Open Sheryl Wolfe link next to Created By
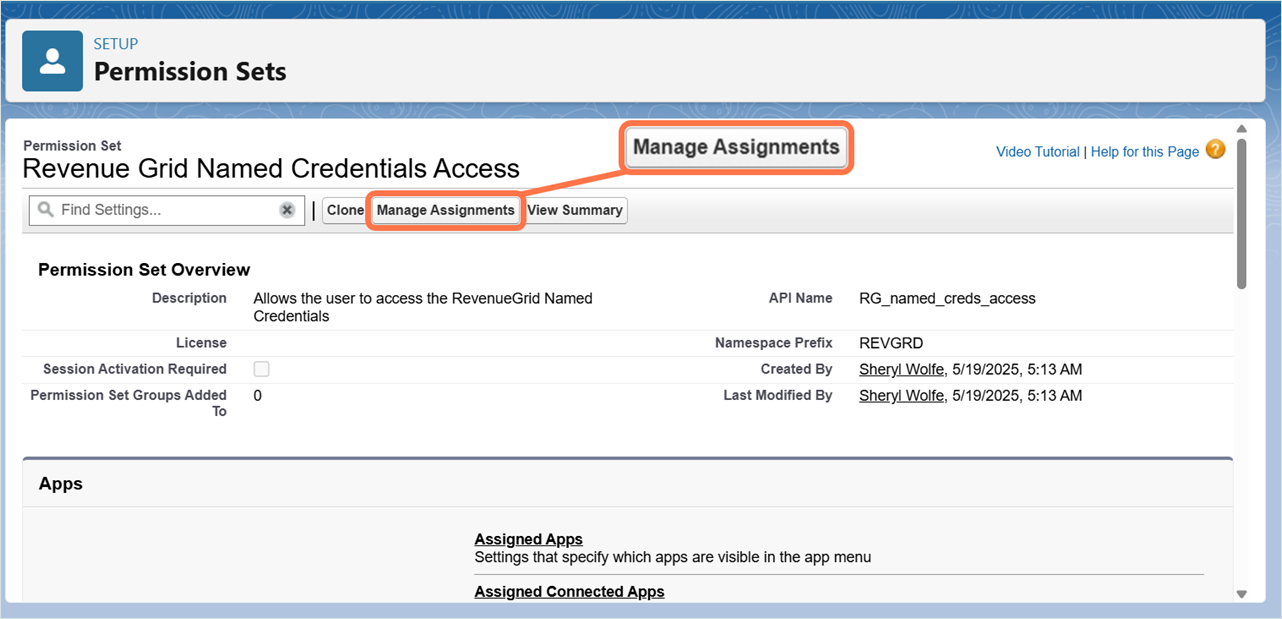1282x619 pixels. tap(901, 369)
